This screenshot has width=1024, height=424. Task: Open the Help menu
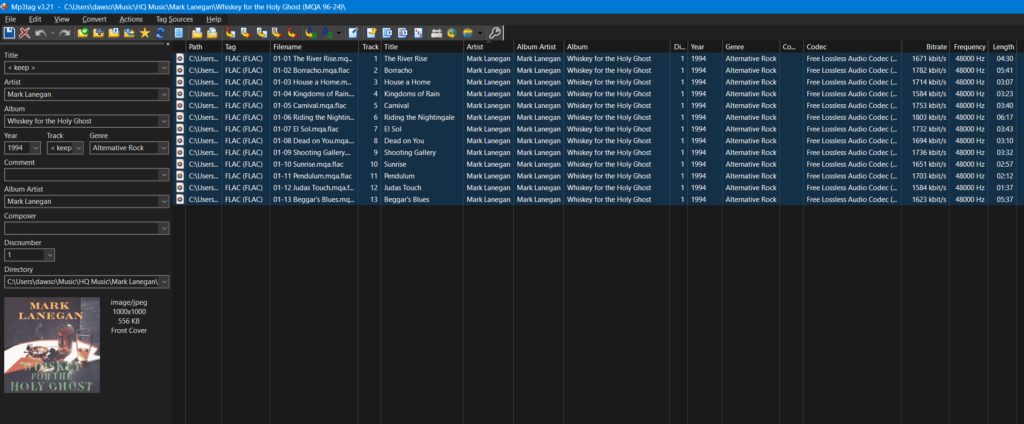pyautogui.click(x=214, y=19)
